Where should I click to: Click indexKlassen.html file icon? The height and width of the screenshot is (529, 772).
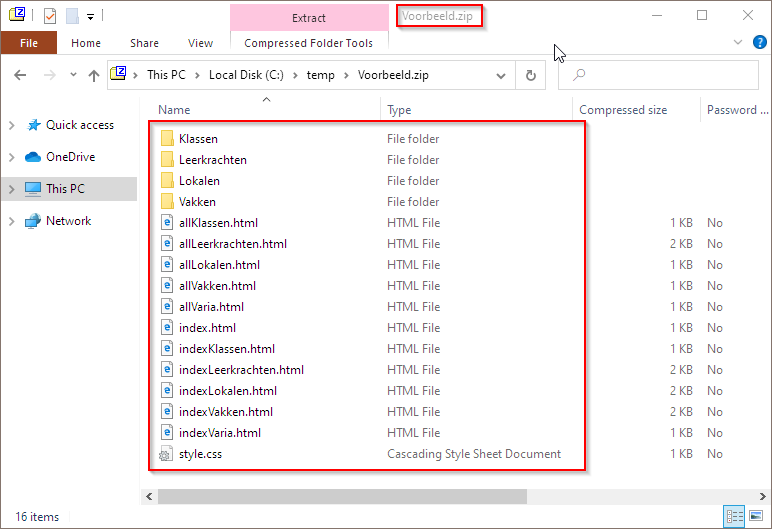coord(167,349)
